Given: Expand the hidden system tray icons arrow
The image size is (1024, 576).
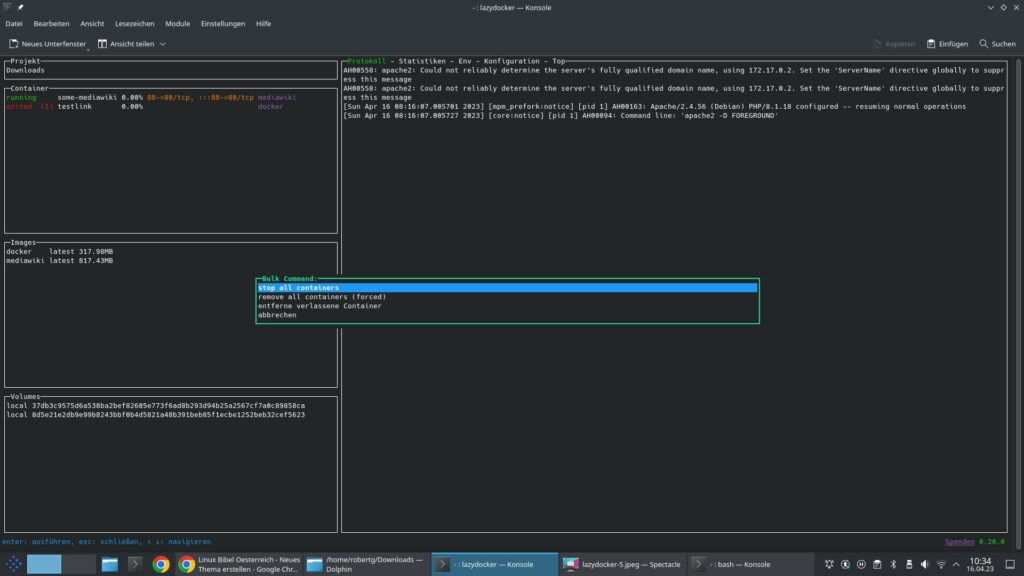Looking at the screenshot, I should (x=956, y=564).
